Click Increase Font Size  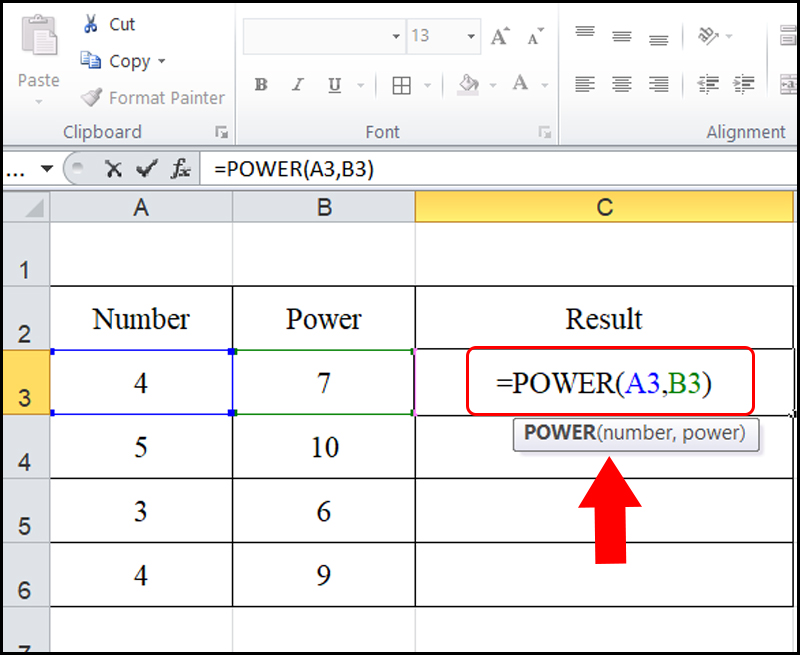[x=499, y=36]
